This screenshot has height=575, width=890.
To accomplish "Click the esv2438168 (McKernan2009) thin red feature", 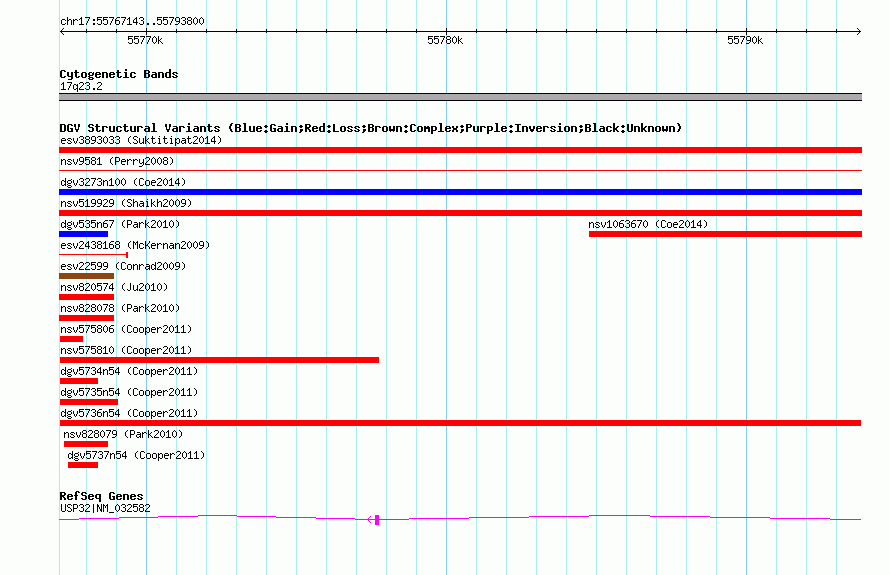I will [x=94, y=255].
